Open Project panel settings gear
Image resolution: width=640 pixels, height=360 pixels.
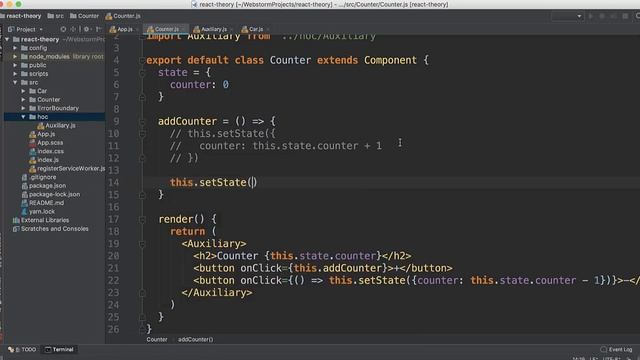click(x=86, y=29)
